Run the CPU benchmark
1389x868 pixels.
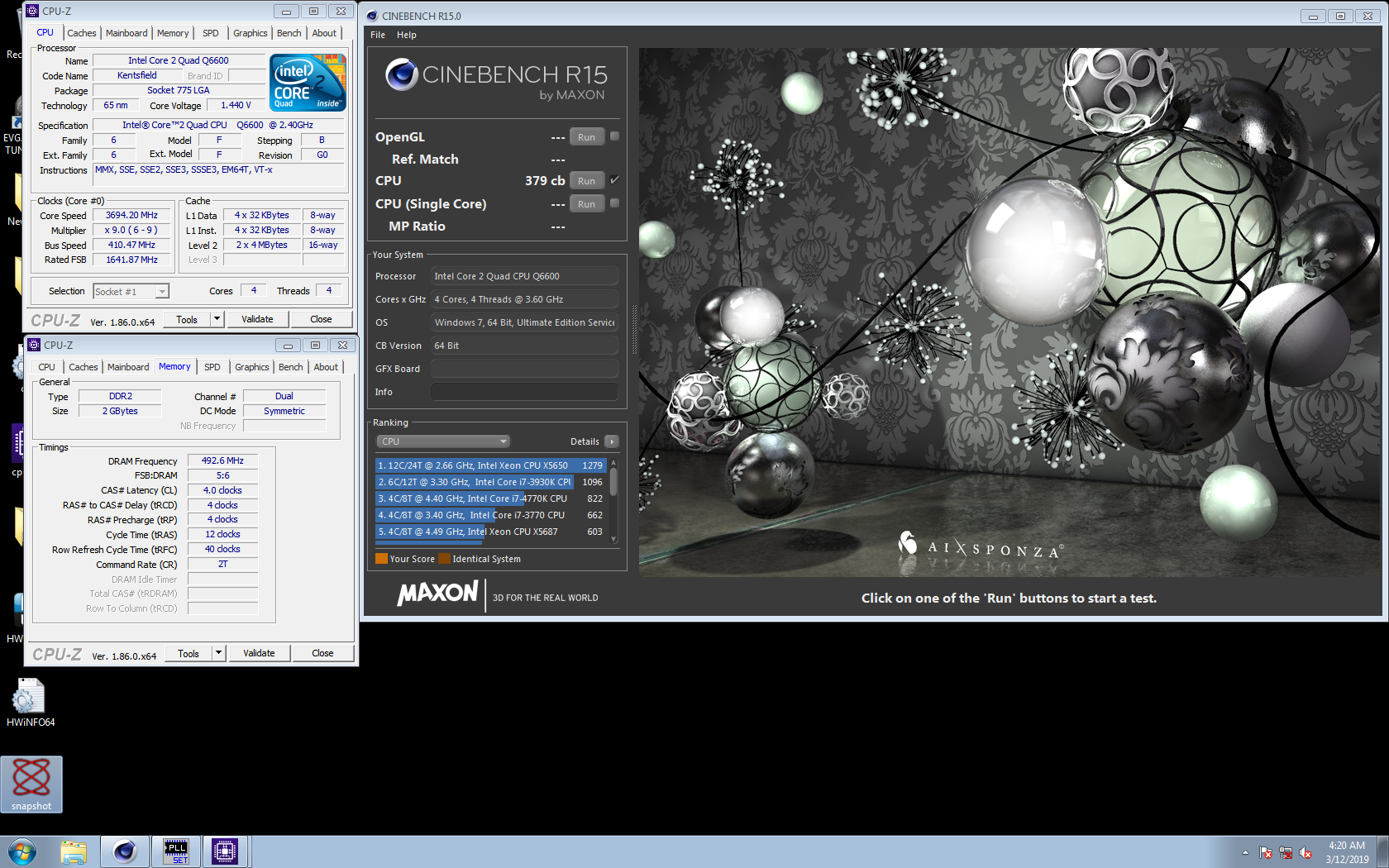coord(587,181)
